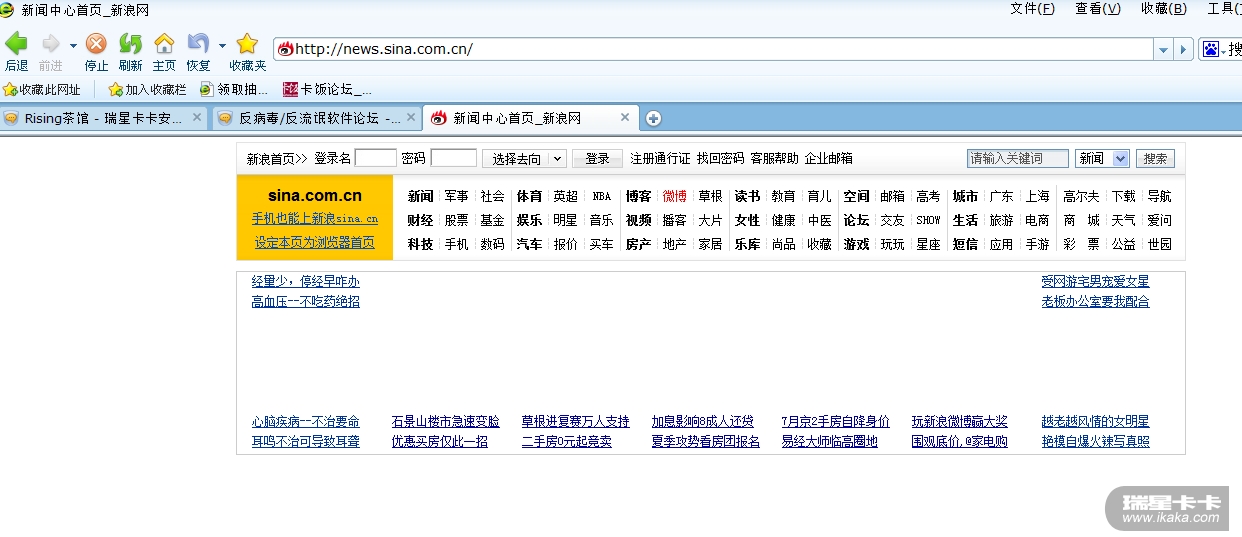Open the 文件(F) menu
The width and height of the screenshot is (1242, 537).
click(1032, 9)
